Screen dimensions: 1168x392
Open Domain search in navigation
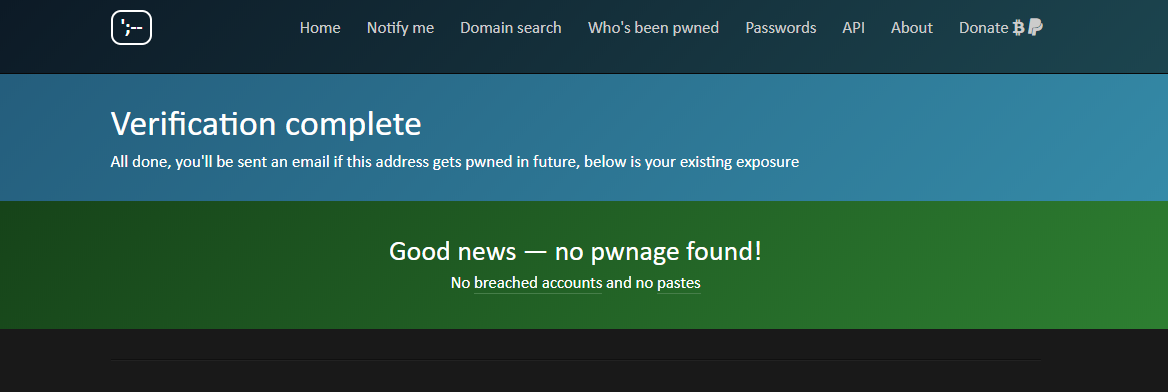point(511,28)
